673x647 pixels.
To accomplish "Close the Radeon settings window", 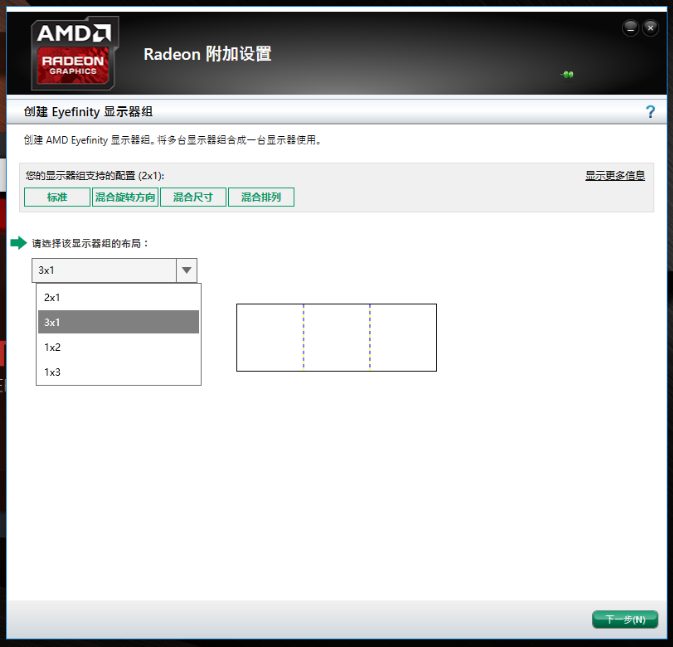I will (x=651, y=27).
